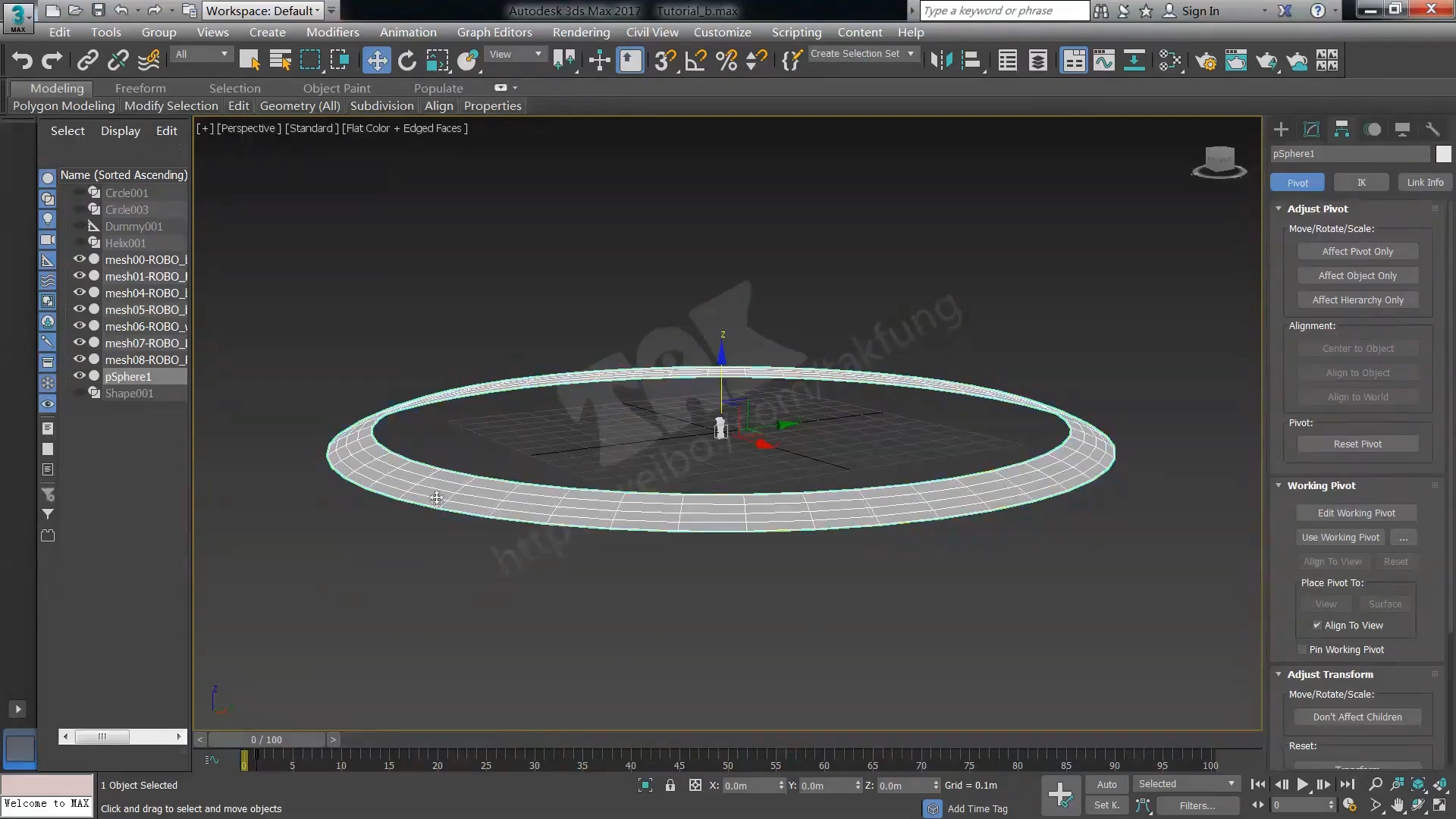1456x819 pixels.
Task: Switch to the Freeform ribbon tab
Action: [x=140, y=89]
